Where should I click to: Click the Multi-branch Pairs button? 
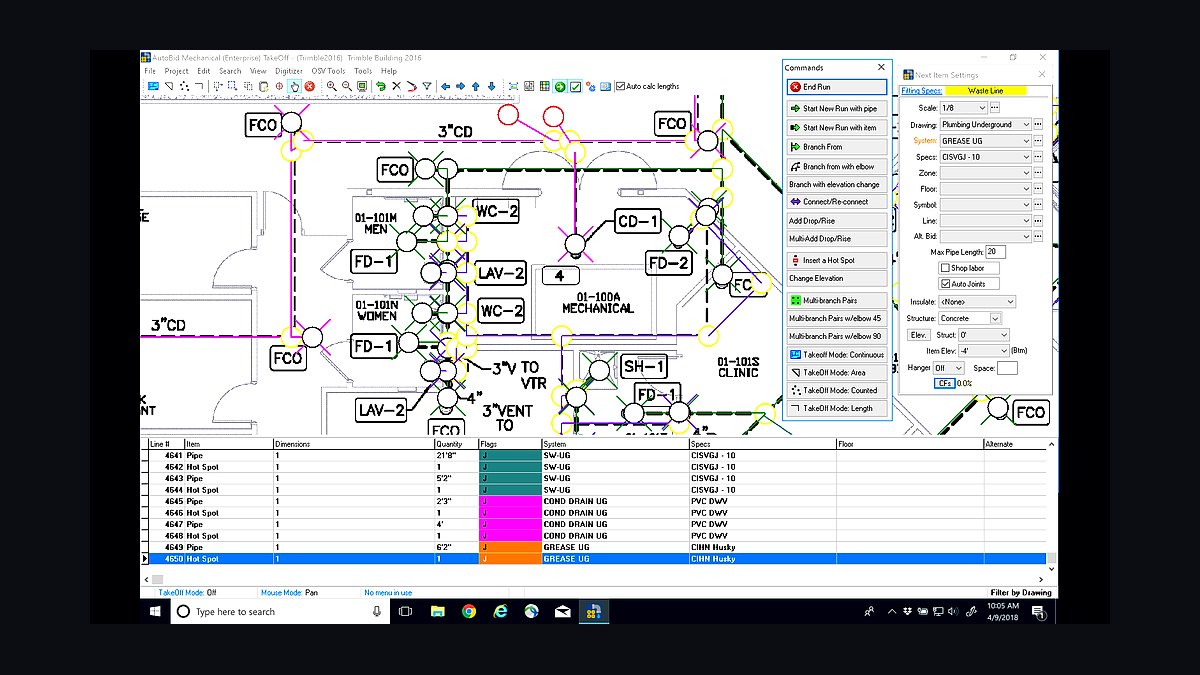(x=836, y=300)
